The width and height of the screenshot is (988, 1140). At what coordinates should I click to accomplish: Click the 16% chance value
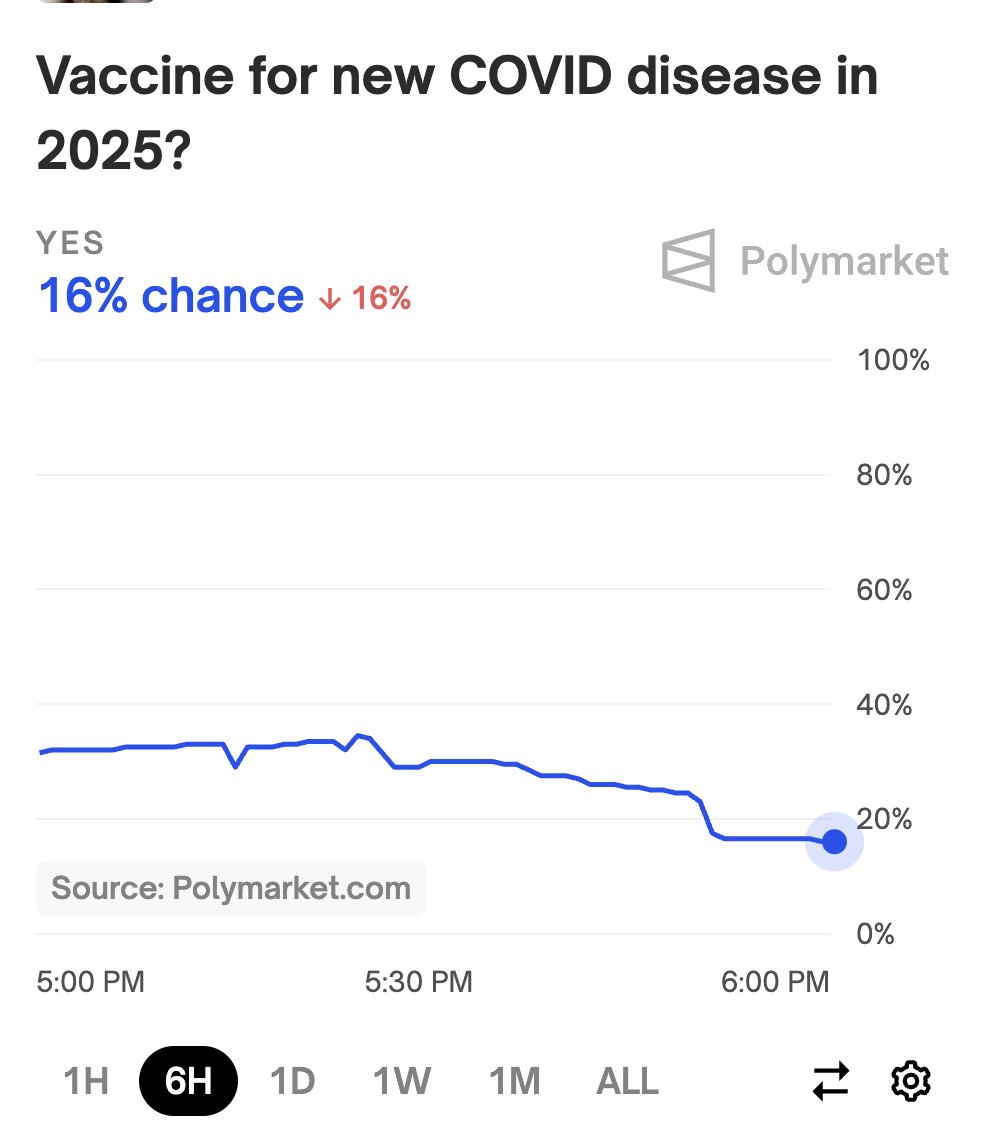click(x=171, y=296)
